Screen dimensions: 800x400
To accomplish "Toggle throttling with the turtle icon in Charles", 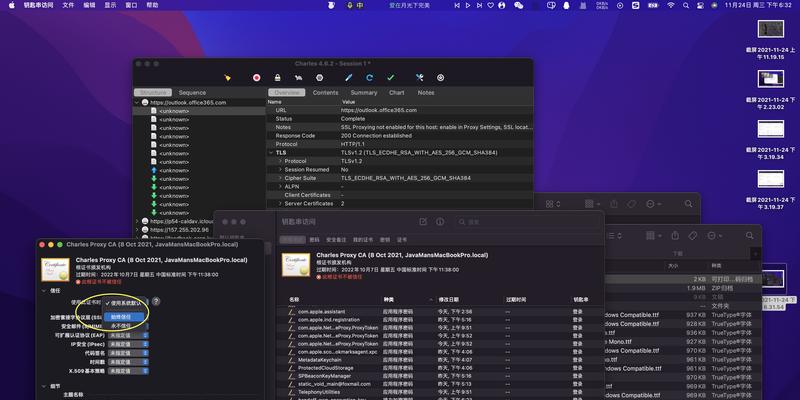I will coord(298,78).
